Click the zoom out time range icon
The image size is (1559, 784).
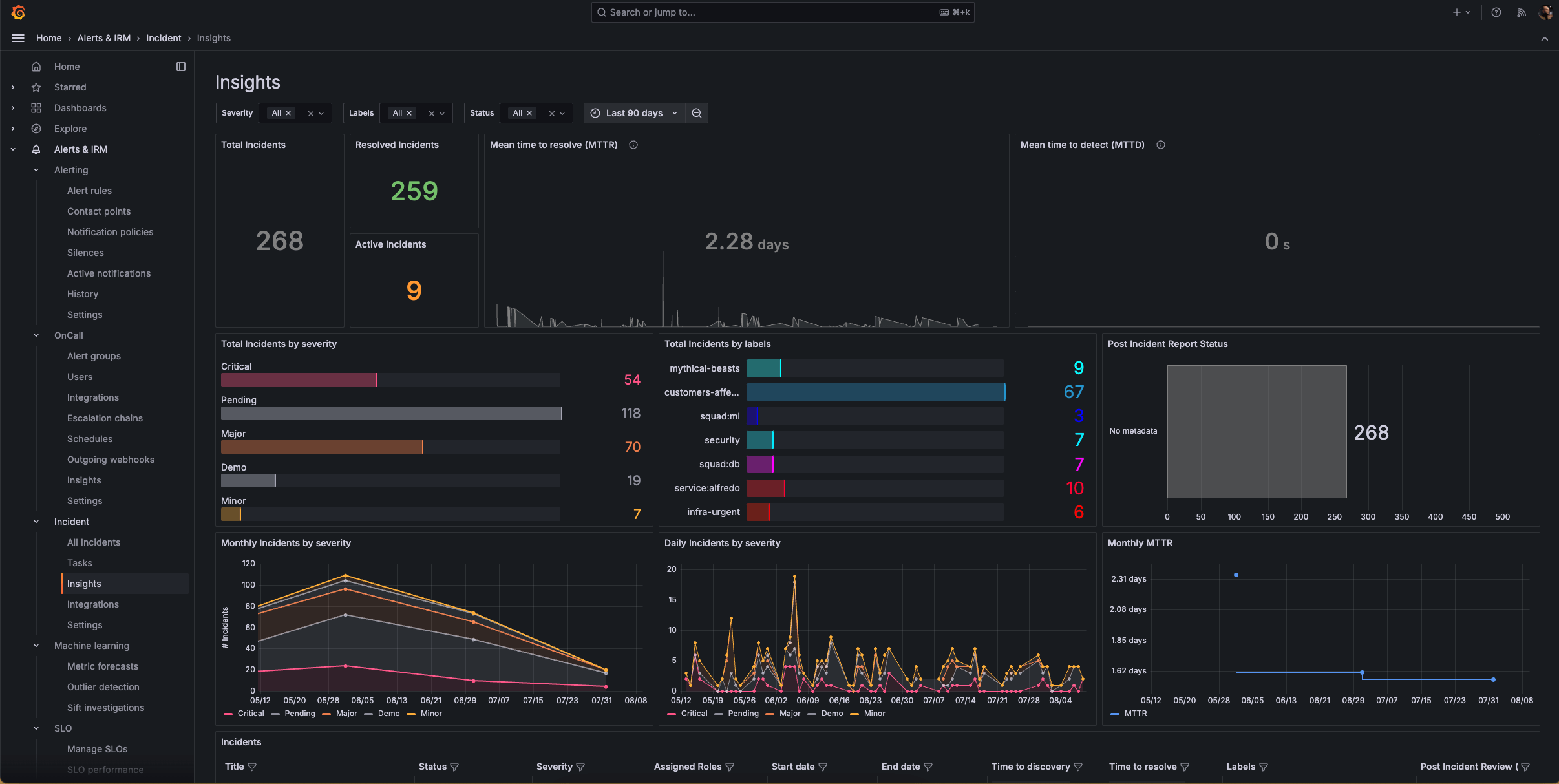click(x=696, y=112)
